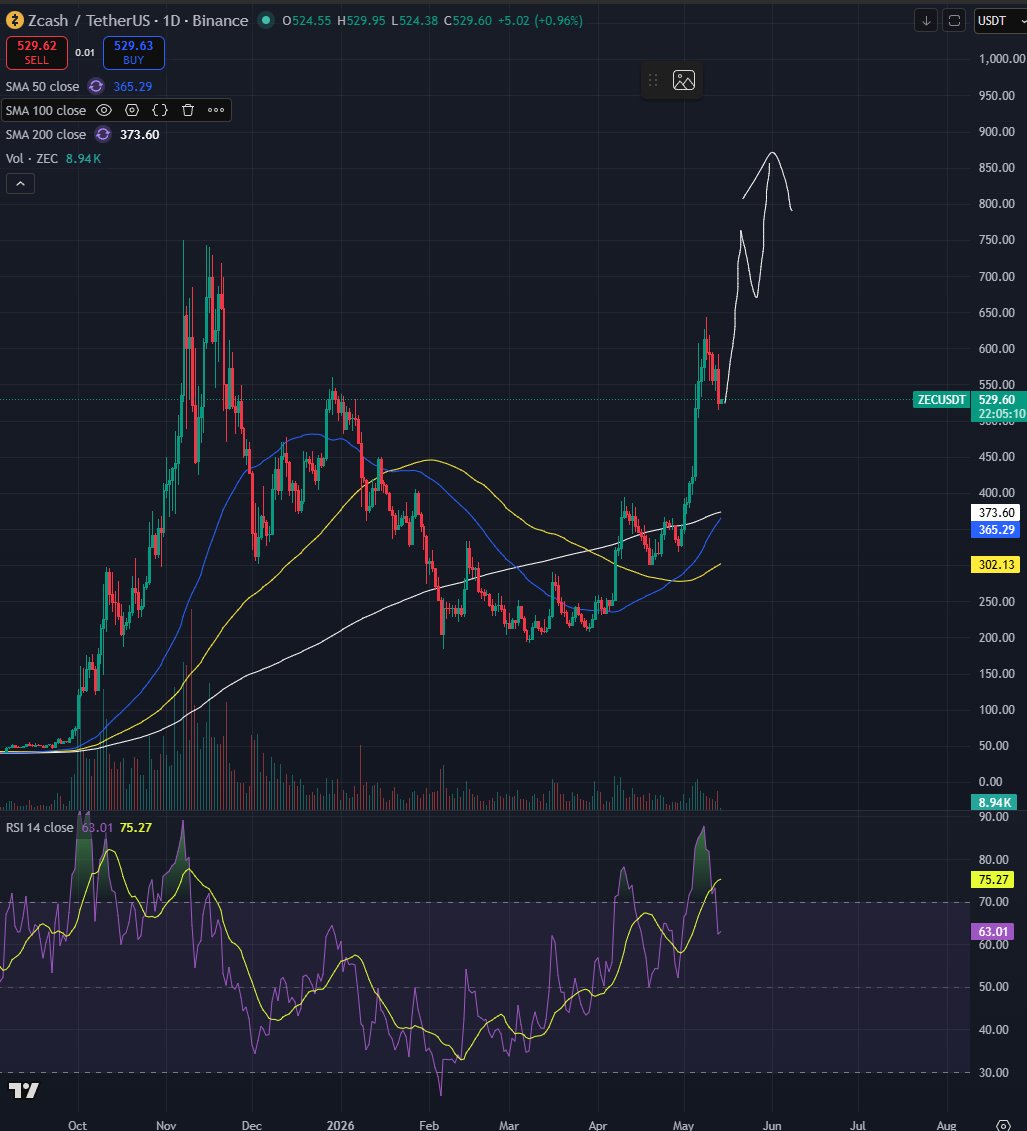Click the blue 529.63 BUY button
1027x1131 pixels.
(x=133, y=53)
